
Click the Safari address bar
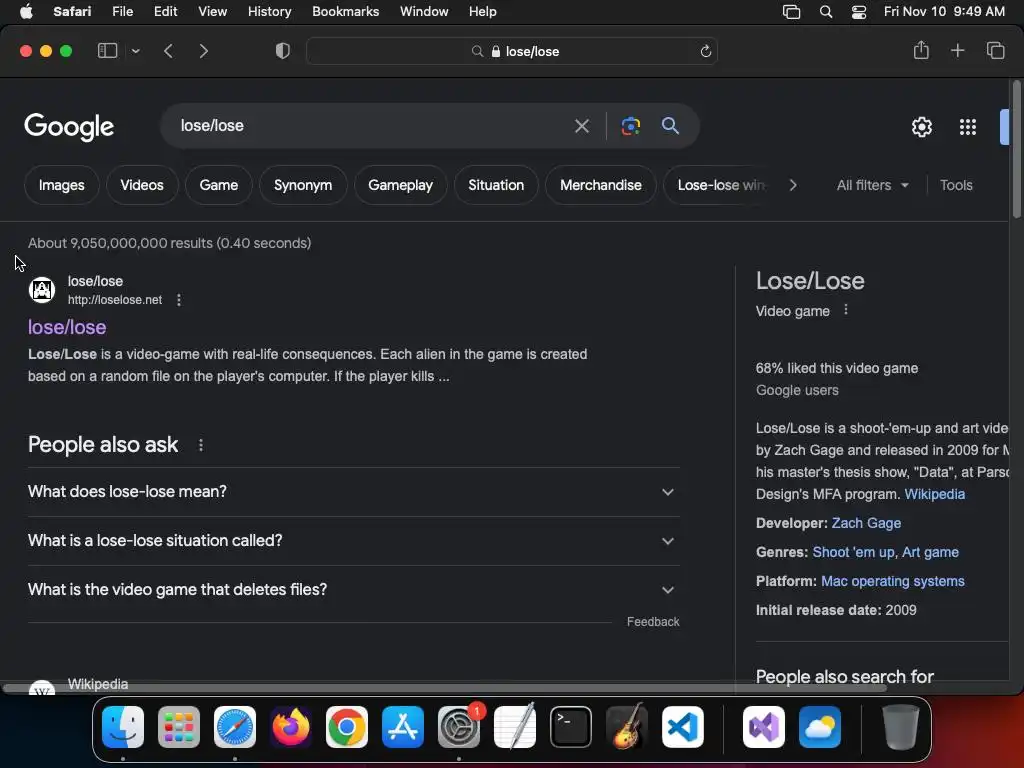pos(512,51)
